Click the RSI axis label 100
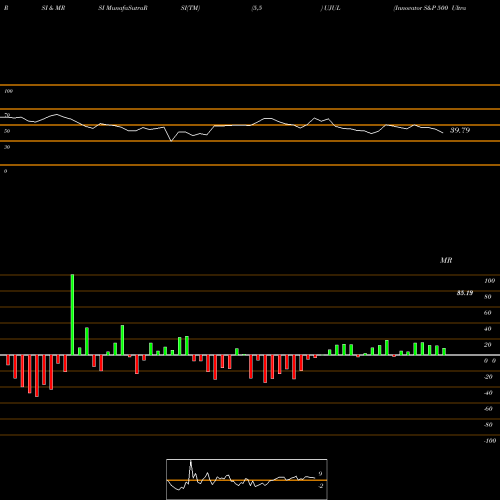The image size is (500, 500). [x=8, y=91]
